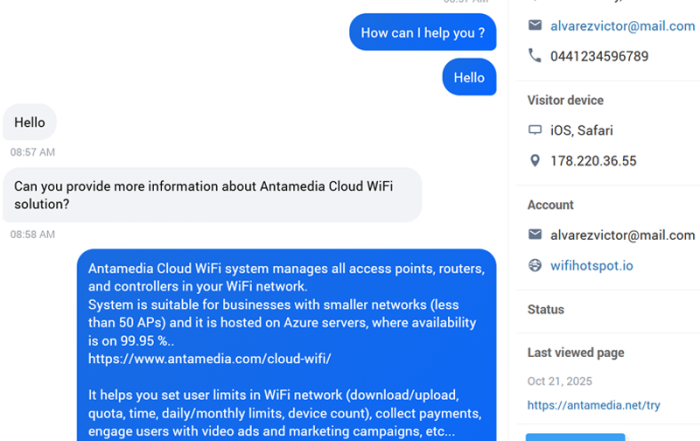This screenshot has height=441, width=700.
Task: Click the blue "Hello" agent message bubble
Action: (469, 78)
